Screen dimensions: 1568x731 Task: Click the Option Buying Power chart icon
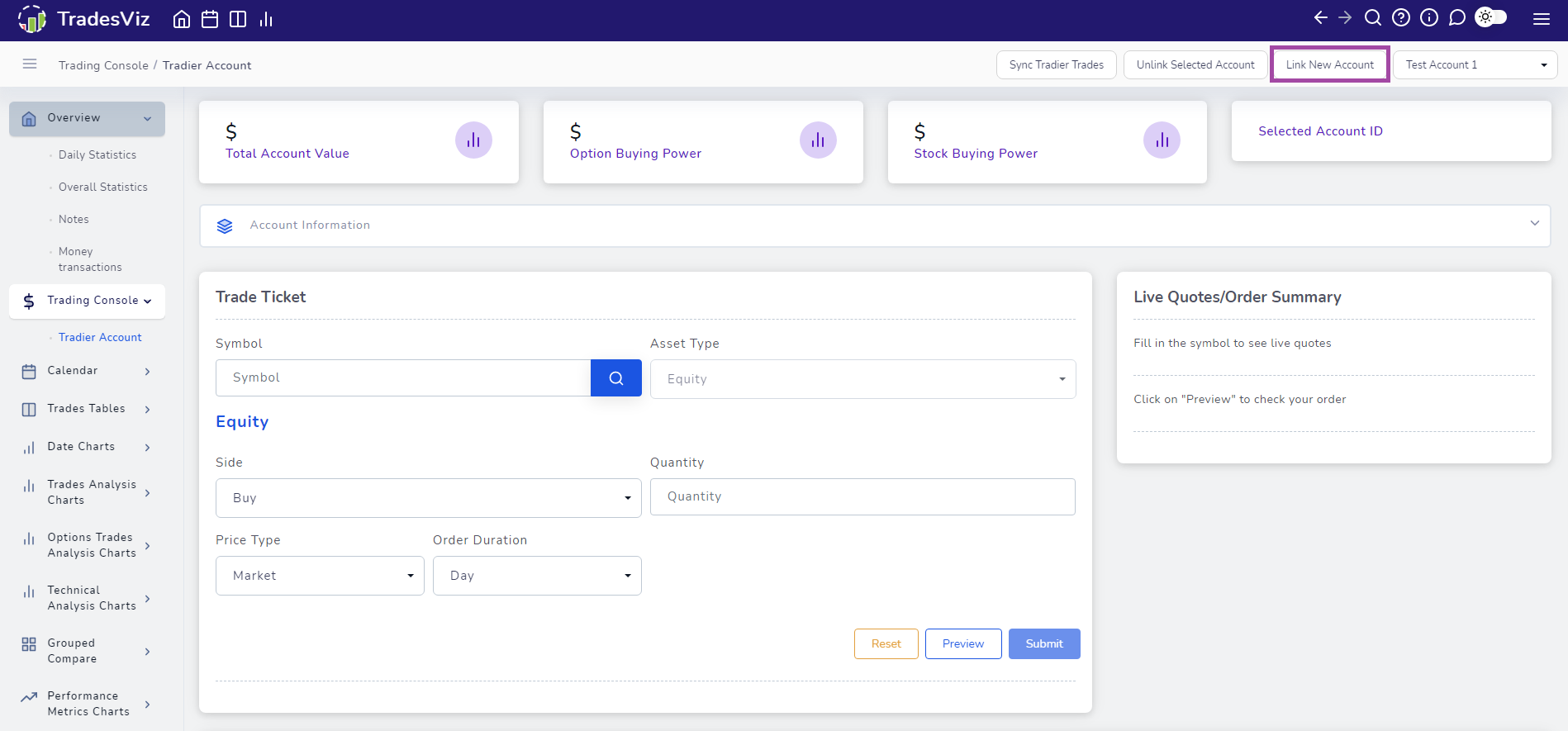[818, 140]
